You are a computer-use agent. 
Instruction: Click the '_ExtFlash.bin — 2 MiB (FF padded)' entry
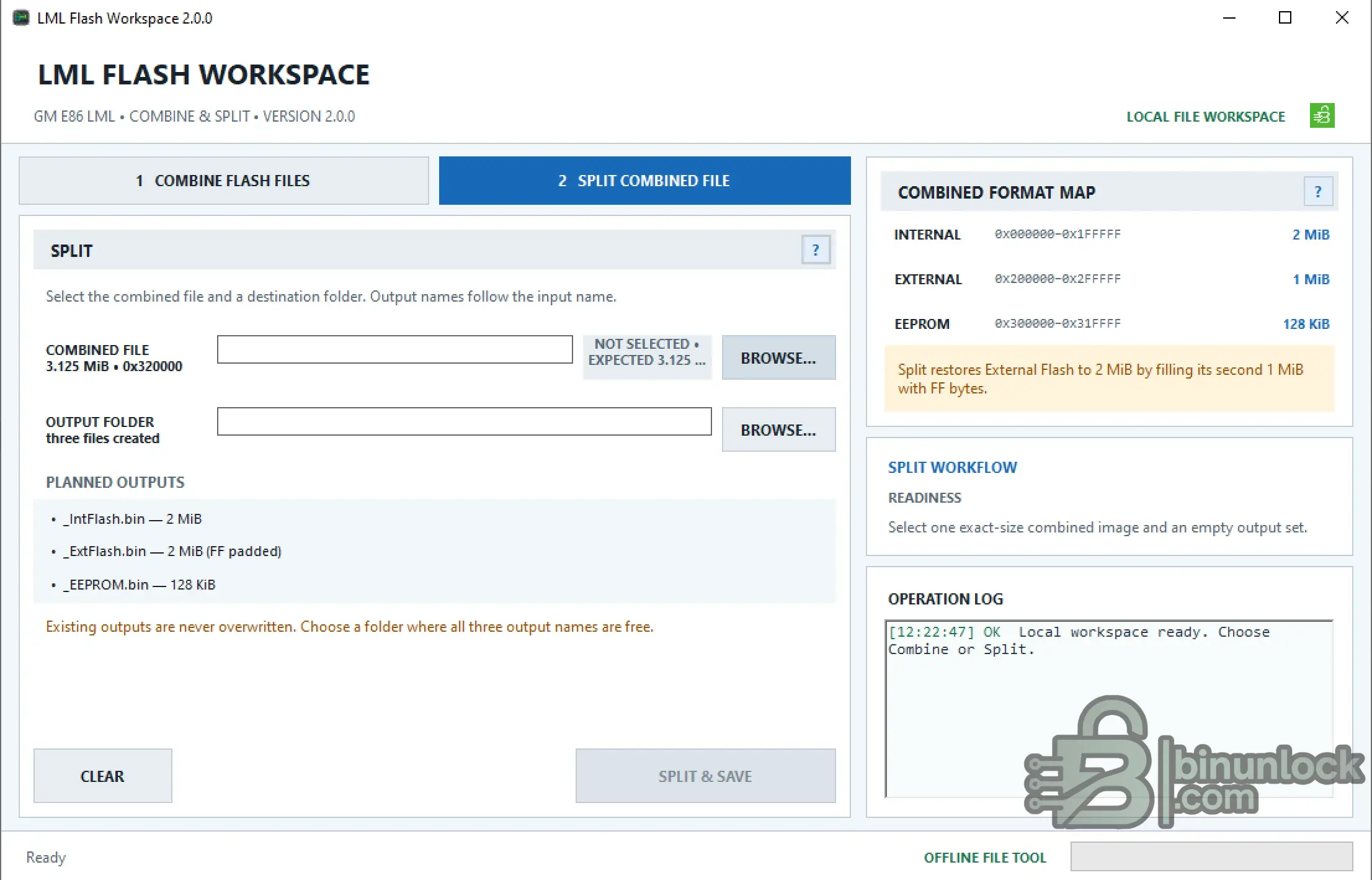coord(172,551)
